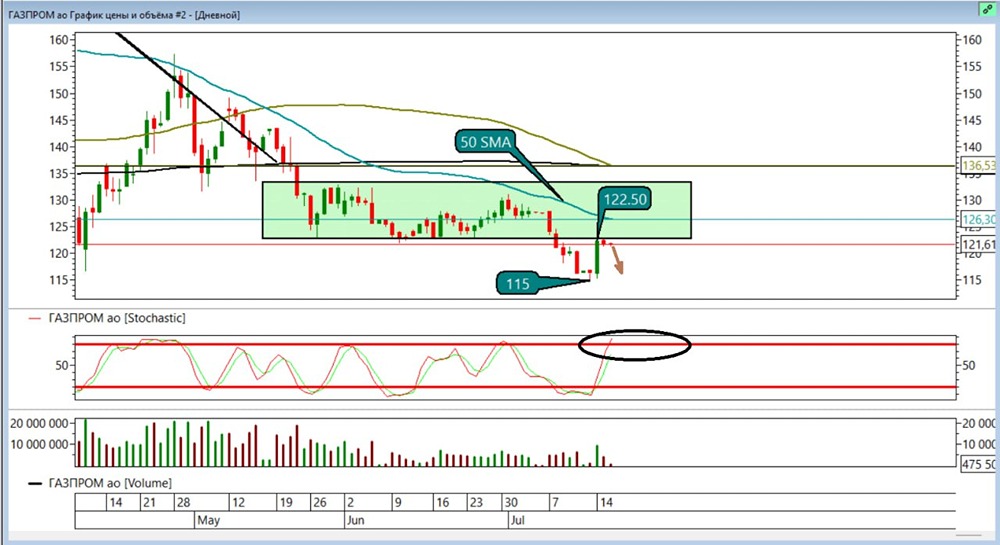Click the 130 label on the left price axis
Image resolution: width=1000 pixels, height=545 pixels.
(58, 200)
